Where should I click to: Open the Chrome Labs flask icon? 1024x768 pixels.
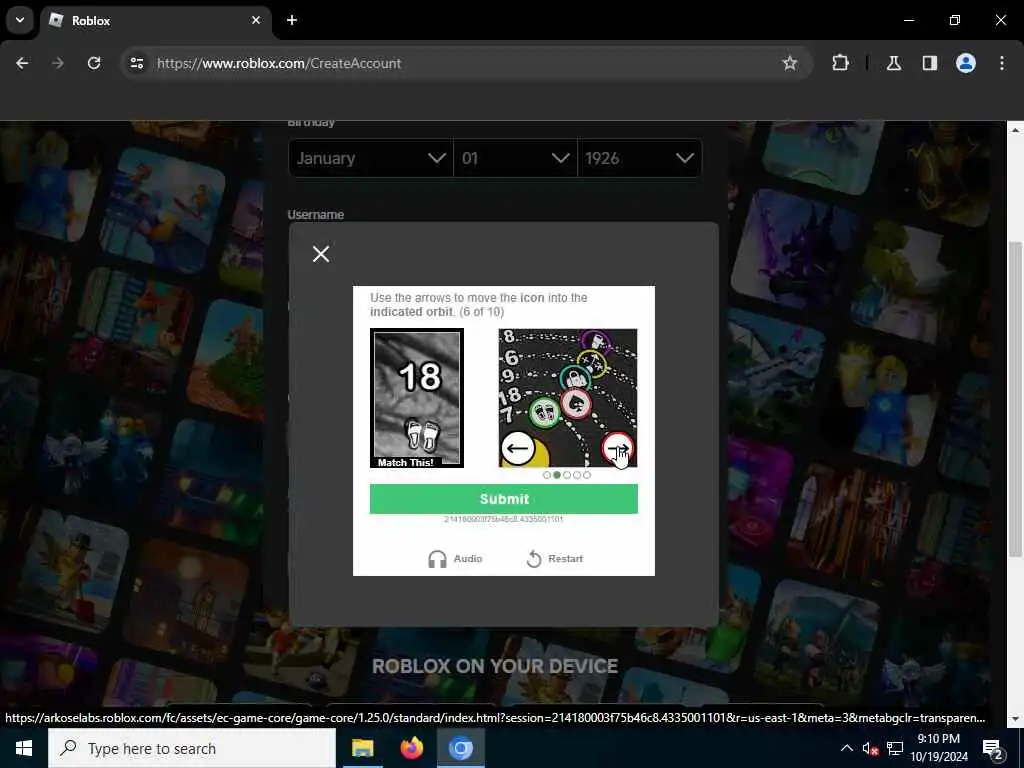click(x=894, y=63)
